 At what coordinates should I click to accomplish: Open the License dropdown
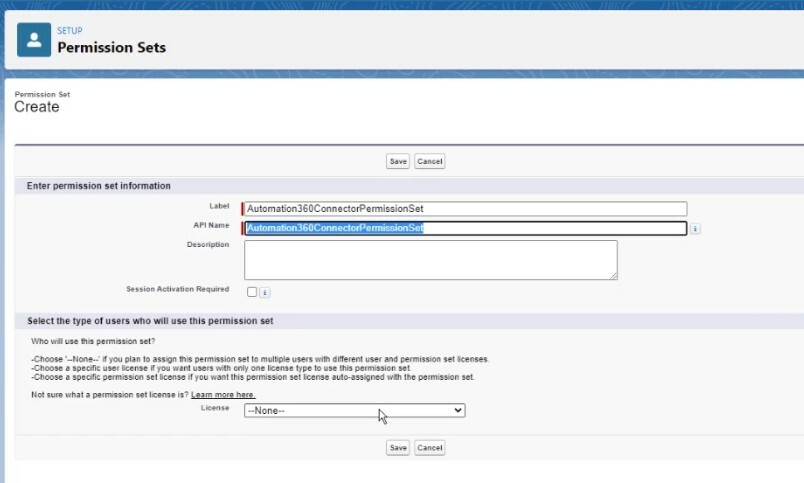tap(354, 410)
